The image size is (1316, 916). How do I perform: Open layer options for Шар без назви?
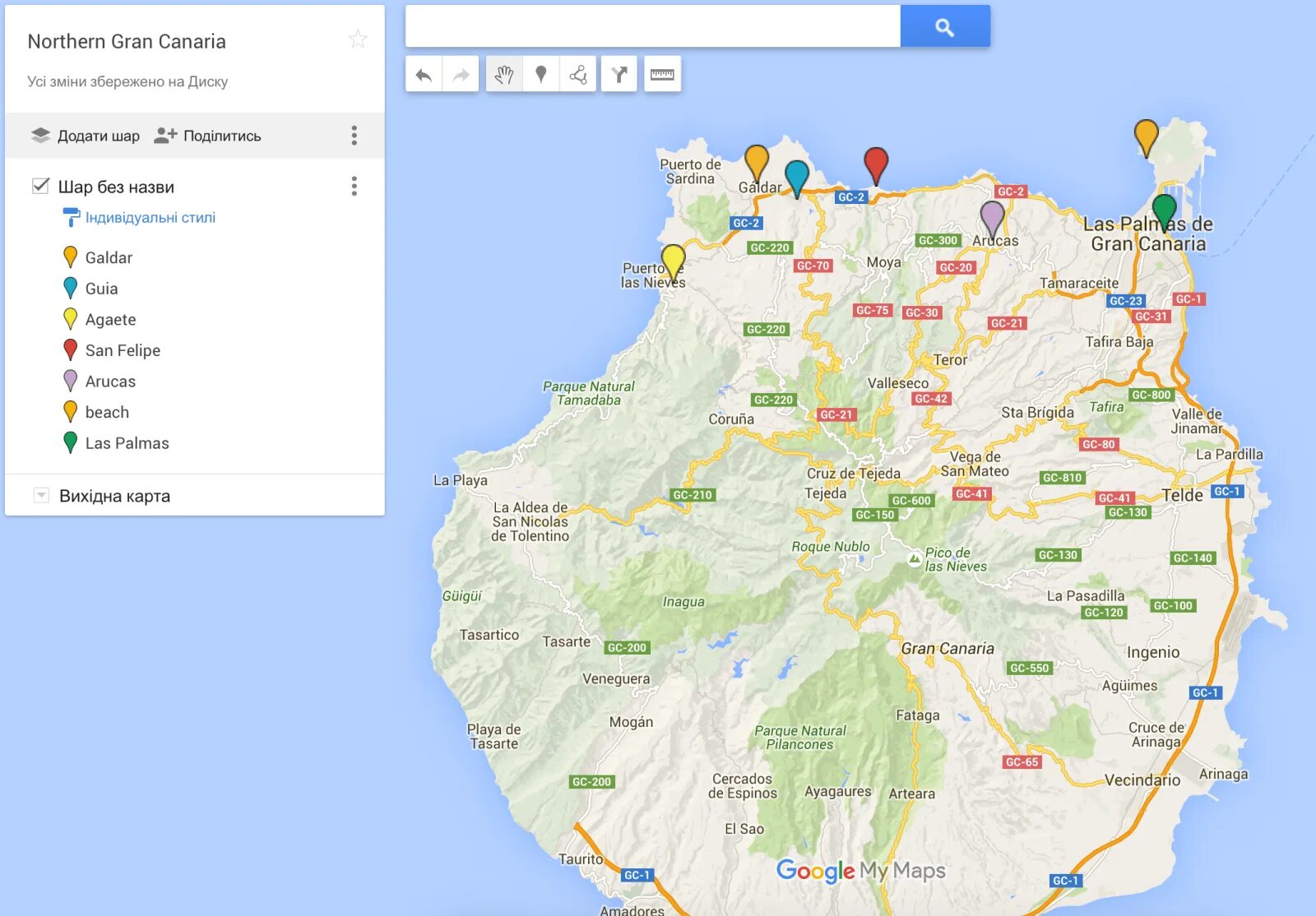pyautogui.click(x=354, y=187)
